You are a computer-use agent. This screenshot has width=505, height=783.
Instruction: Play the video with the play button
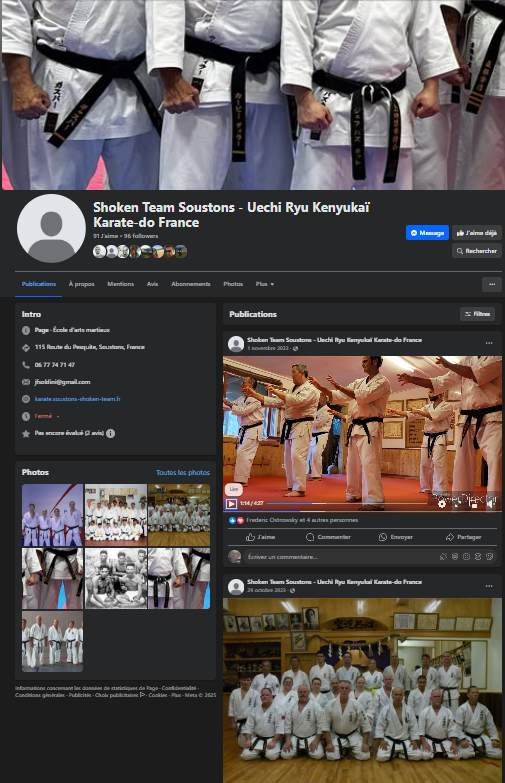[x=231, y=503]
